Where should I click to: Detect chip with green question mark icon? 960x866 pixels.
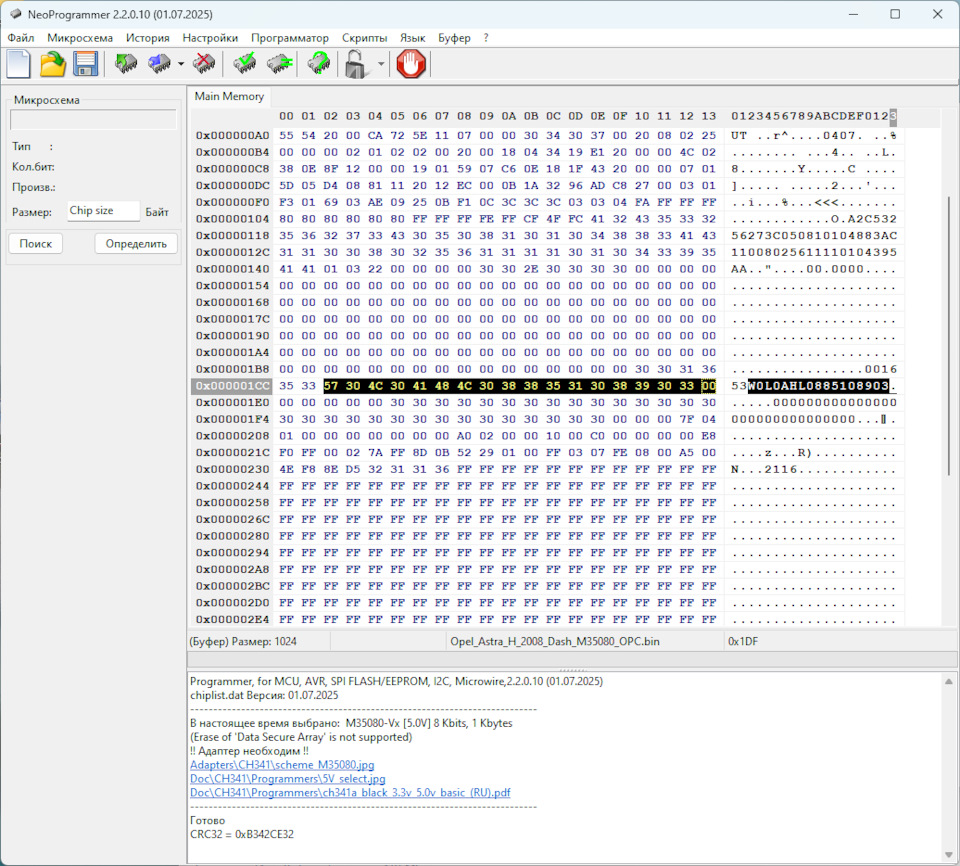319,65
